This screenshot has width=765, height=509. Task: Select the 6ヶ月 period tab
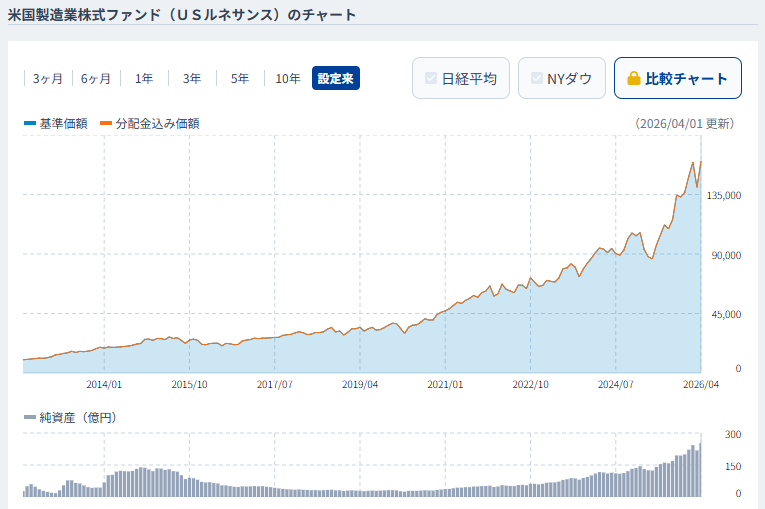(96, 78)
